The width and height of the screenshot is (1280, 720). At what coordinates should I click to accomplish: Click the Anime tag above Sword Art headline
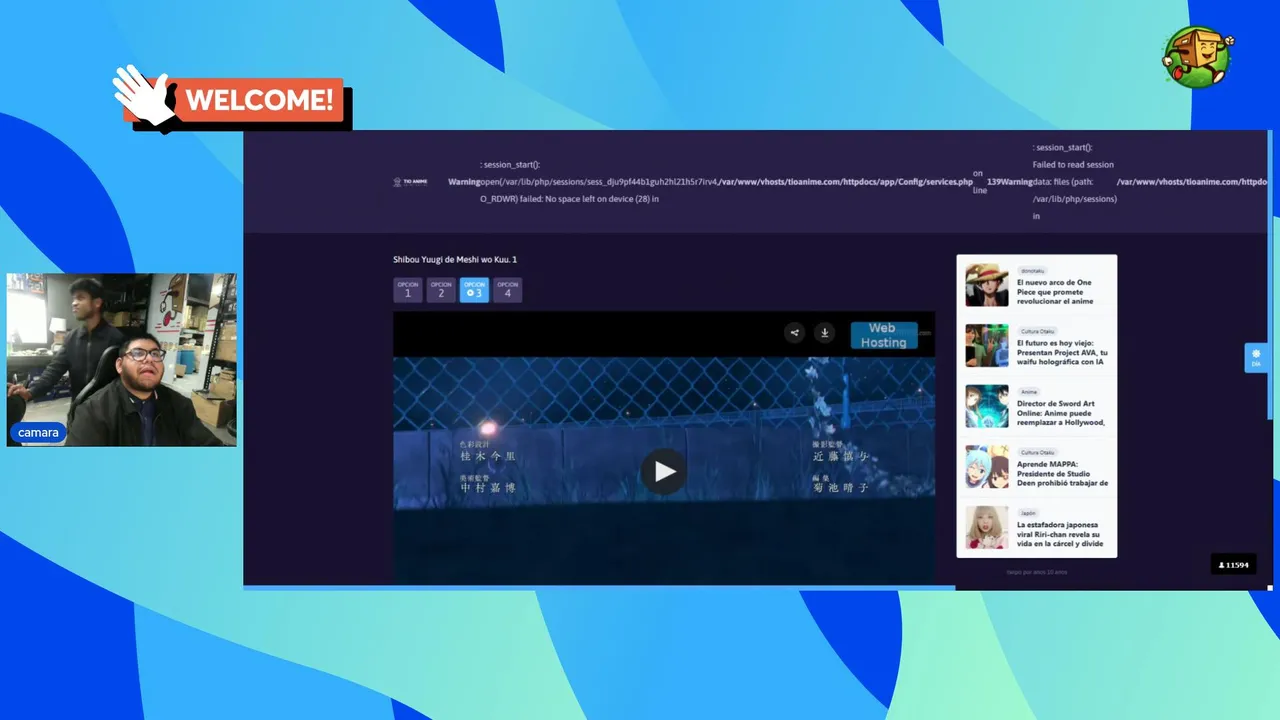tap(1029, 392)
